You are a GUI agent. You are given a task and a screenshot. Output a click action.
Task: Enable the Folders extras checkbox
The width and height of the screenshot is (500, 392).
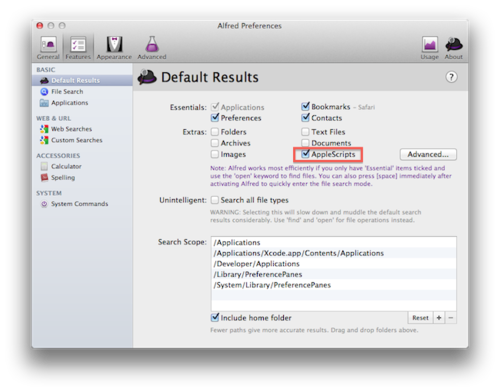click(215, 132)
